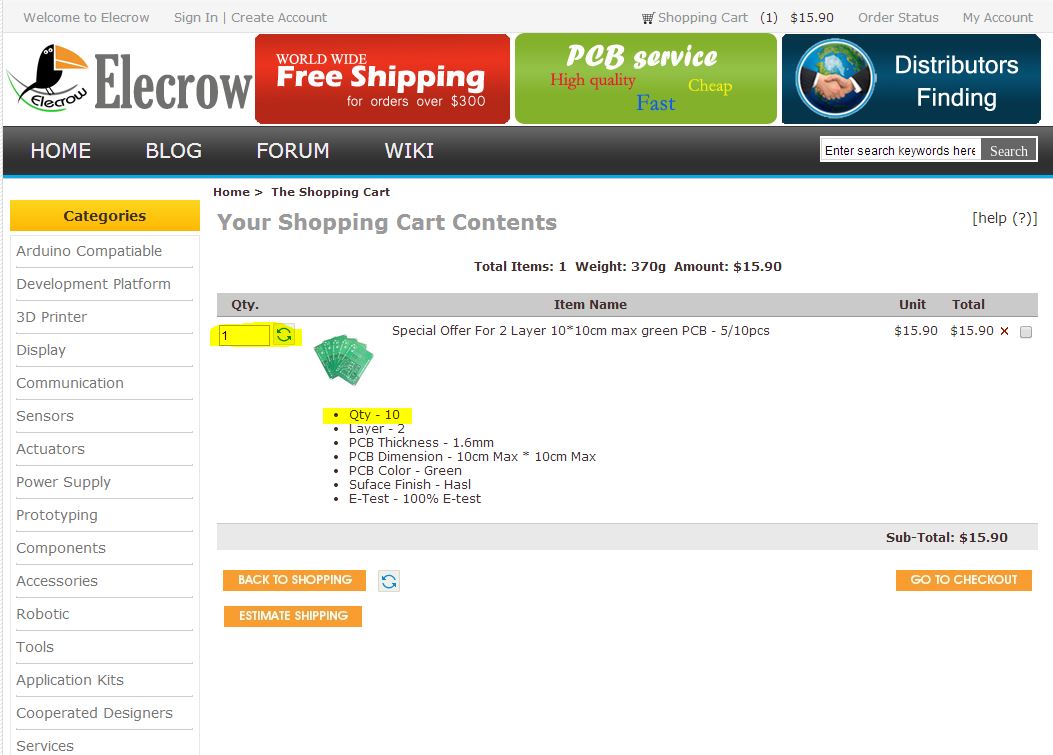1053x755 pixels.
Task: Open the shopping cart icon in header
Action: tap(647, 18)
